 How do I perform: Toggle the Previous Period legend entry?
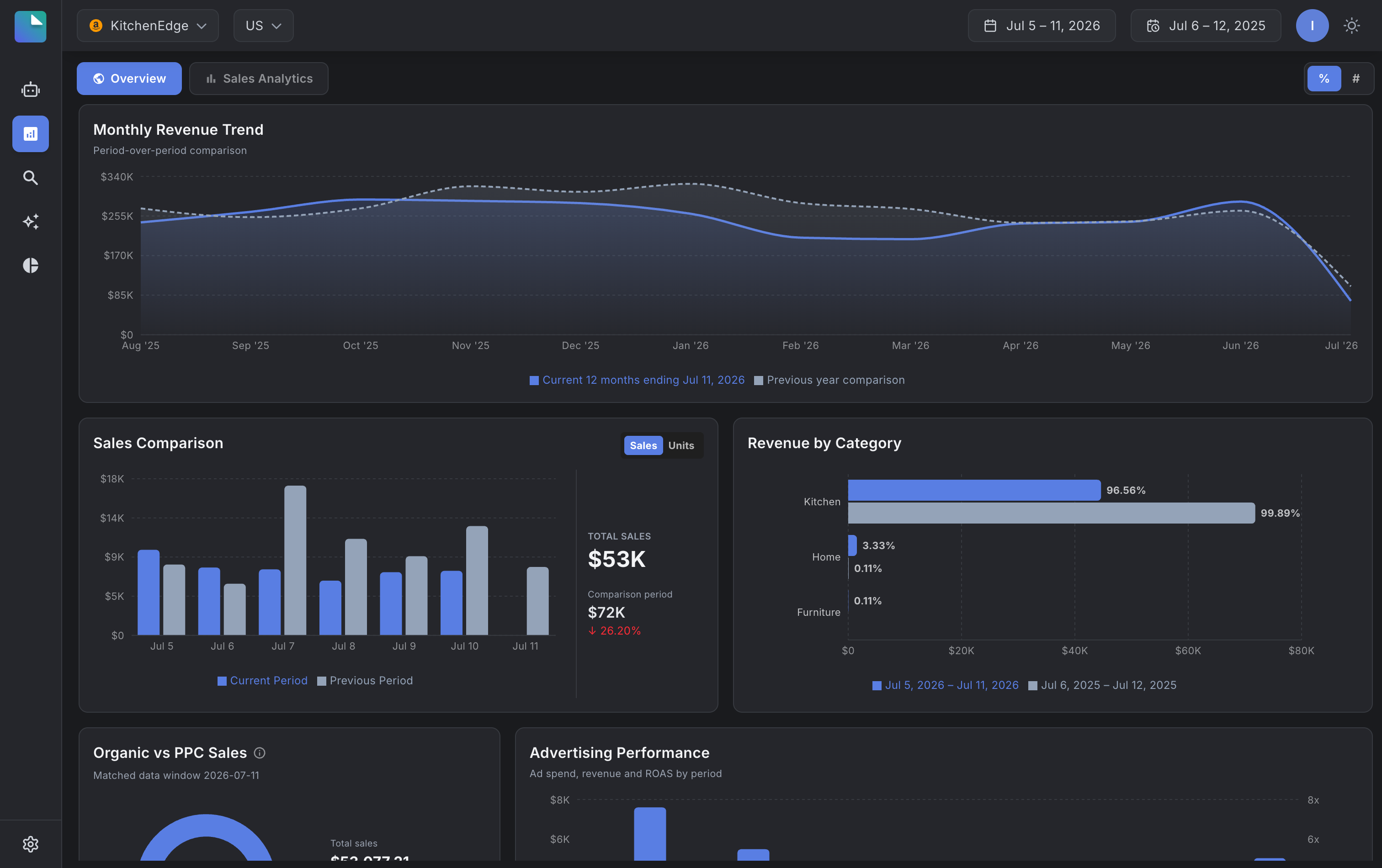tap(365, 681)
